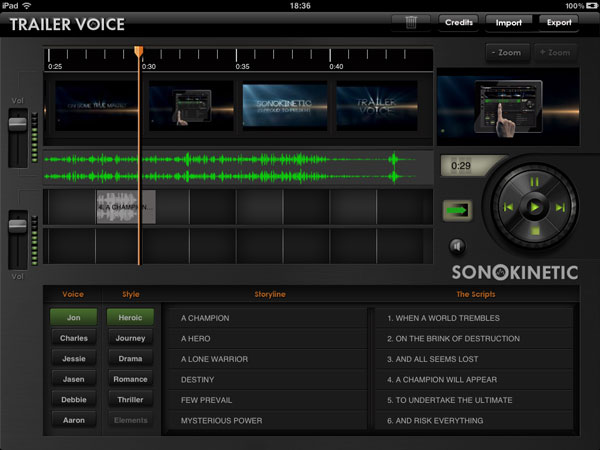600x450 pixels.
Task: Select the '4. A CHAMPION' voice clip
Action: point(126,207)
